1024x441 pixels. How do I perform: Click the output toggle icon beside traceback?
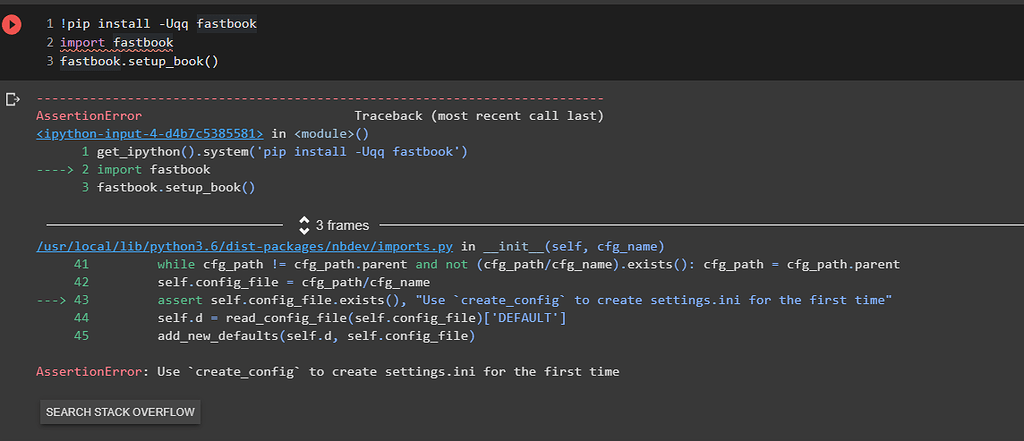coord(13,99)
